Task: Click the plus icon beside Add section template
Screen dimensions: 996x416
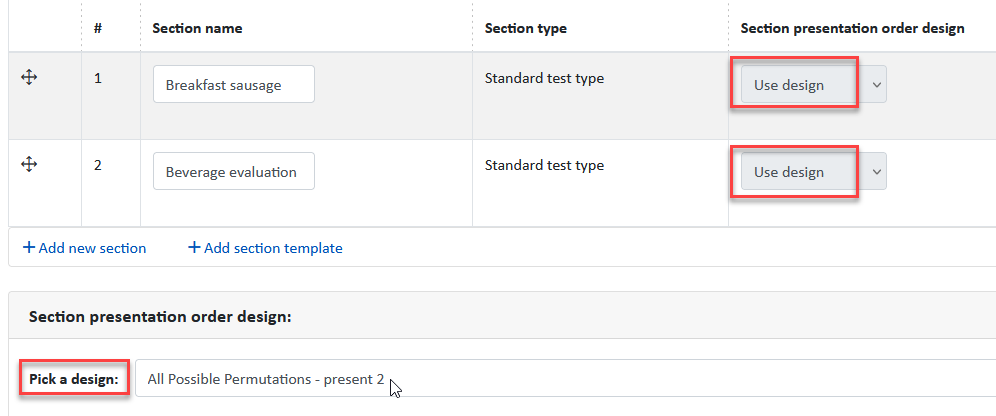Action: (194, 248)
